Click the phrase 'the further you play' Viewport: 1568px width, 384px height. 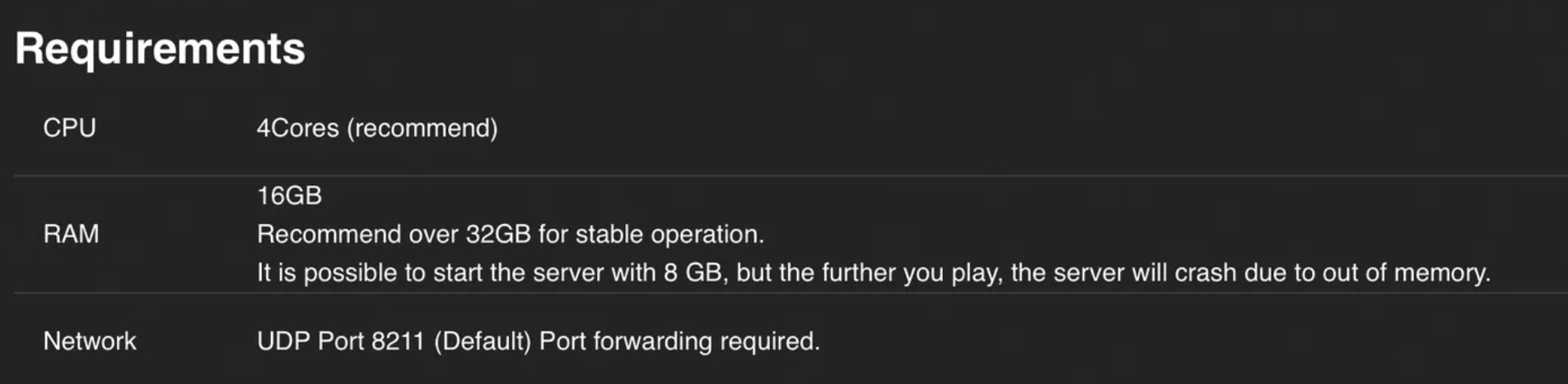(868, 273)
